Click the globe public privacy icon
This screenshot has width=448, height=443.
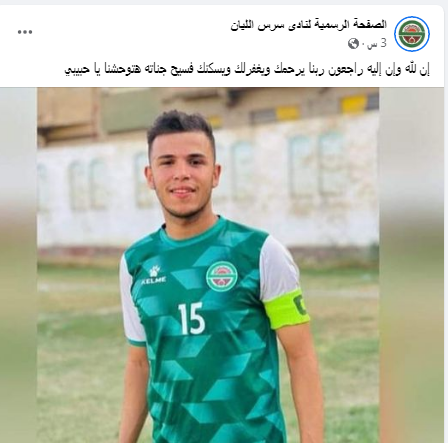353,44
